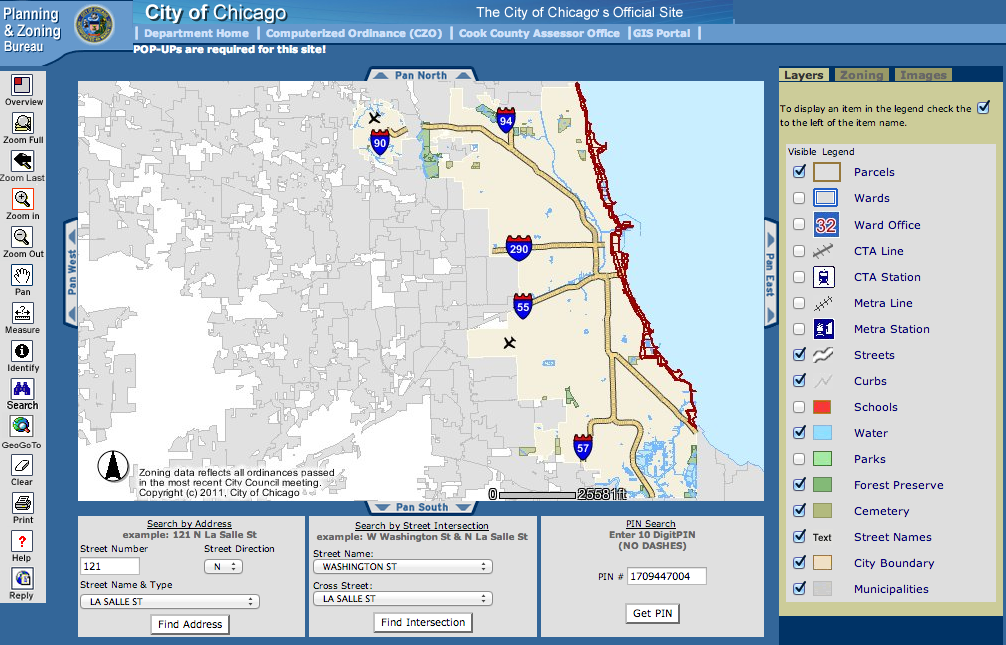Viewport: 1006px width, 645px height.
Task: Activate the Zoom in magnifier tool
Action: [22, 199]
